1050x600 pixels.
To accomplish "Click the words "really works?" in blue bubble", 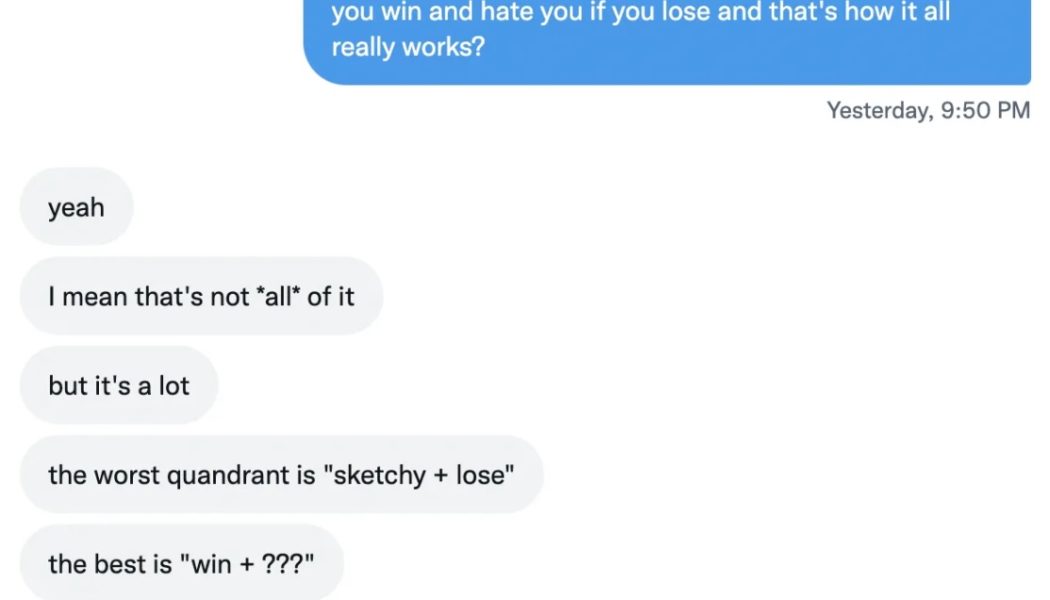I will [x=408, y=47].
